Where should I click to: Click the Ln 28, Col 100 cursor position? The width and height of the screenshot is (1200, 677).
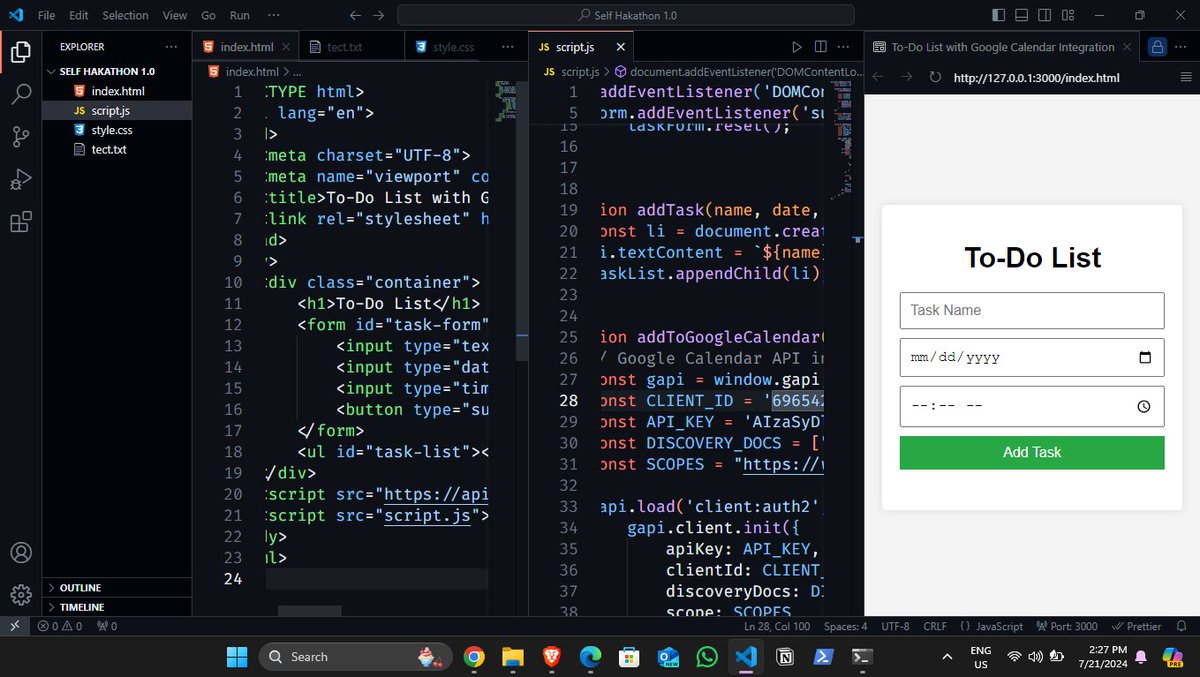pos(777,626)
